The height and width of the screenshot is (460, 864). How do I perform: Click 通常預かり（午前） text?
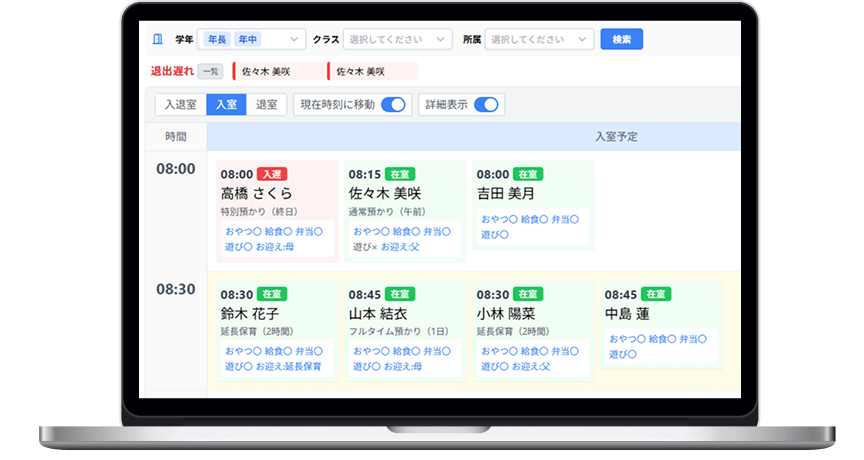pos(387,212)
